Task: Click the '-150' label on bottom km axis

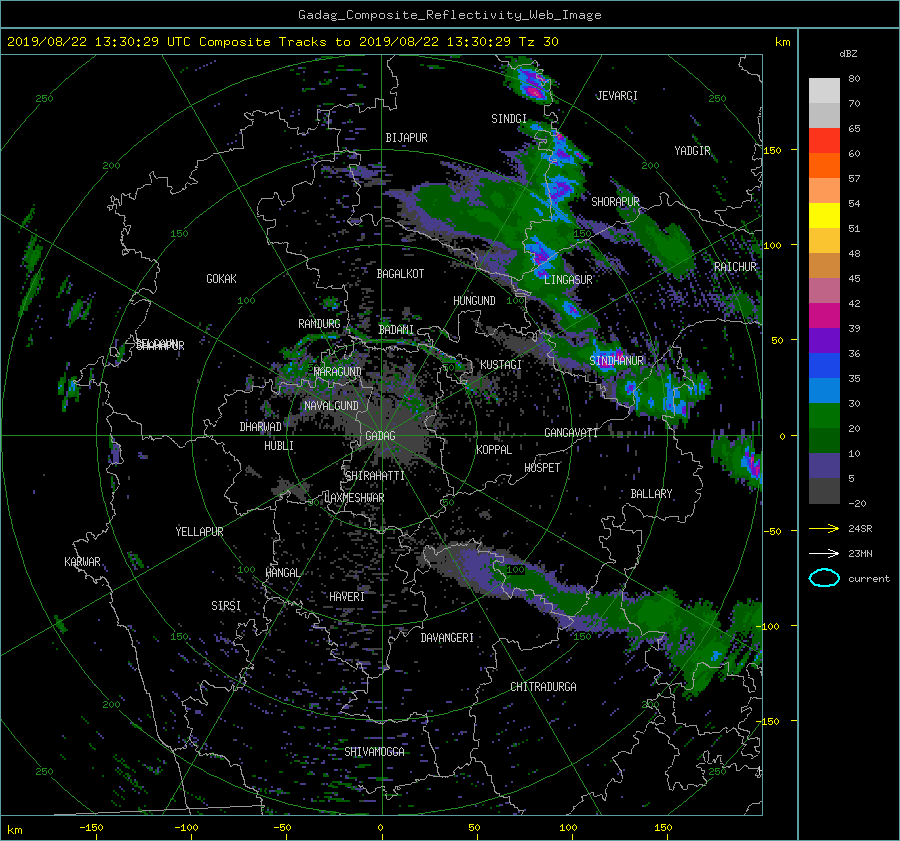Action: [91, 828]
